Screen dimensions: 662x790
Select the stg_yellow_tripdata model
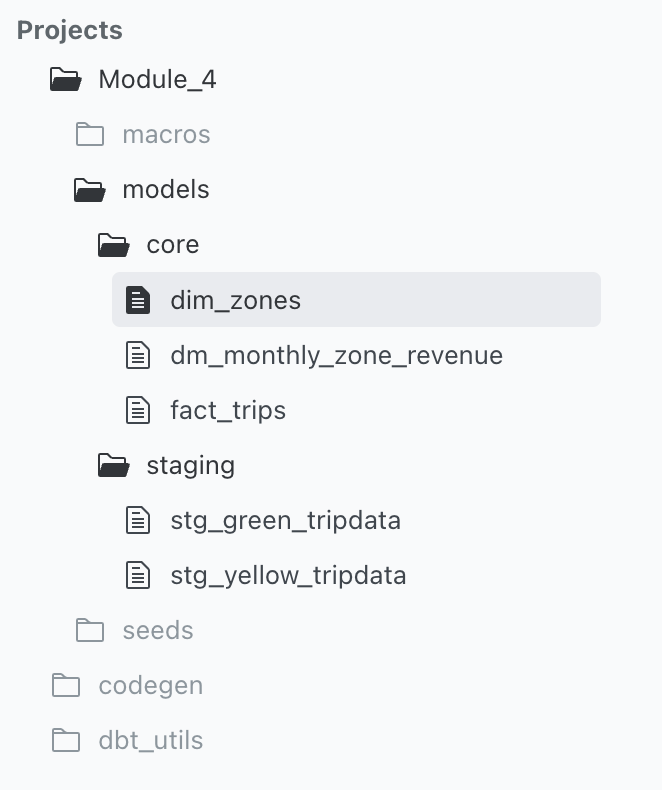click(x=288, y=576)
